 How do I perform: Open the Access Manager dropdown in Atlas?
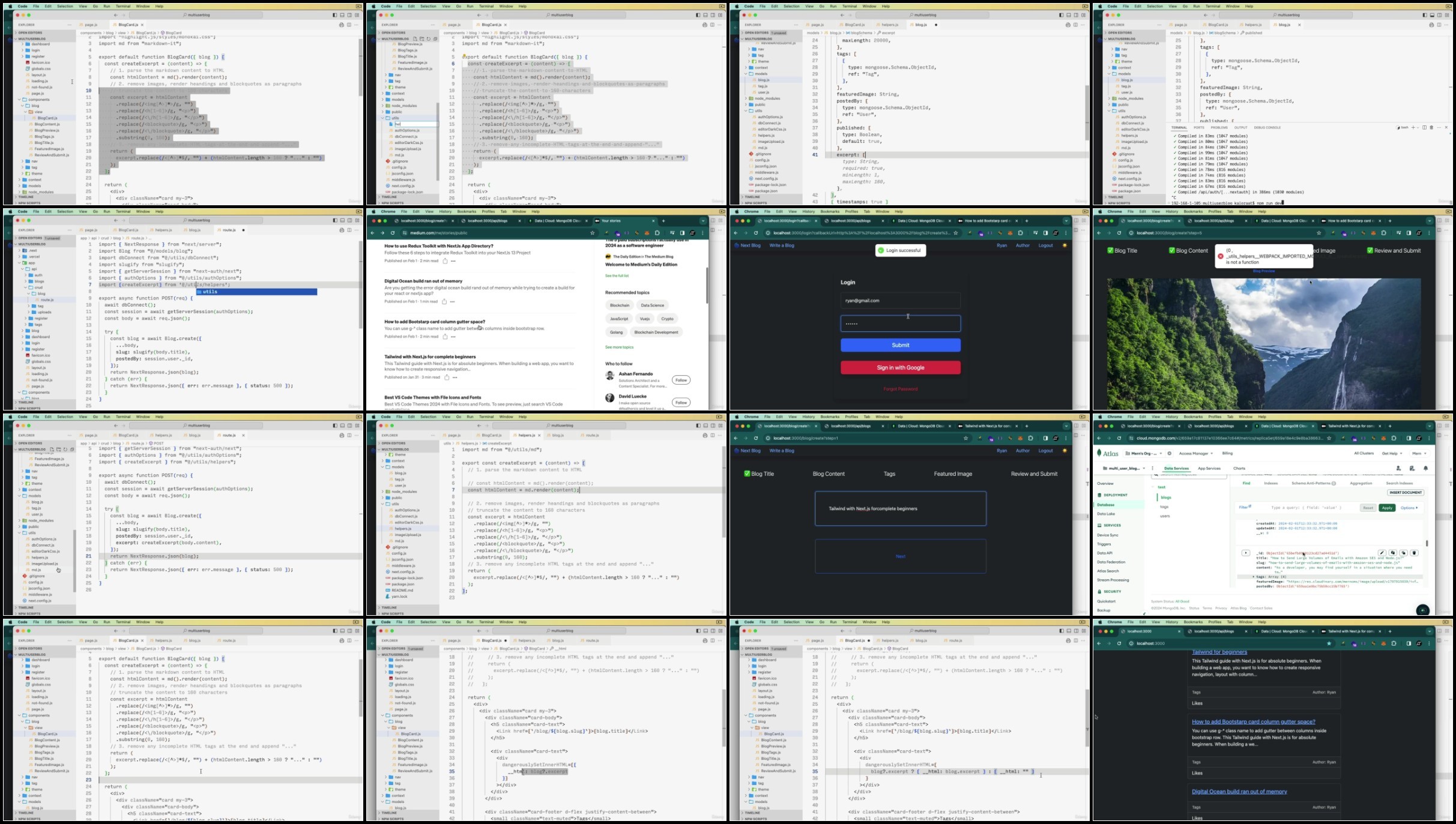click(x=1196, y=453)
